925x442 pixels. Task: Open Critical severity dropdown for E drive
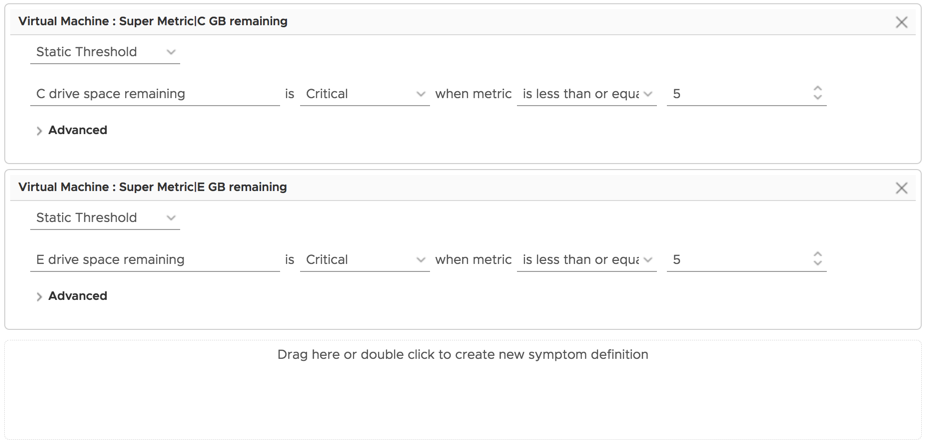pyautogui.click(x=366, y=260)
